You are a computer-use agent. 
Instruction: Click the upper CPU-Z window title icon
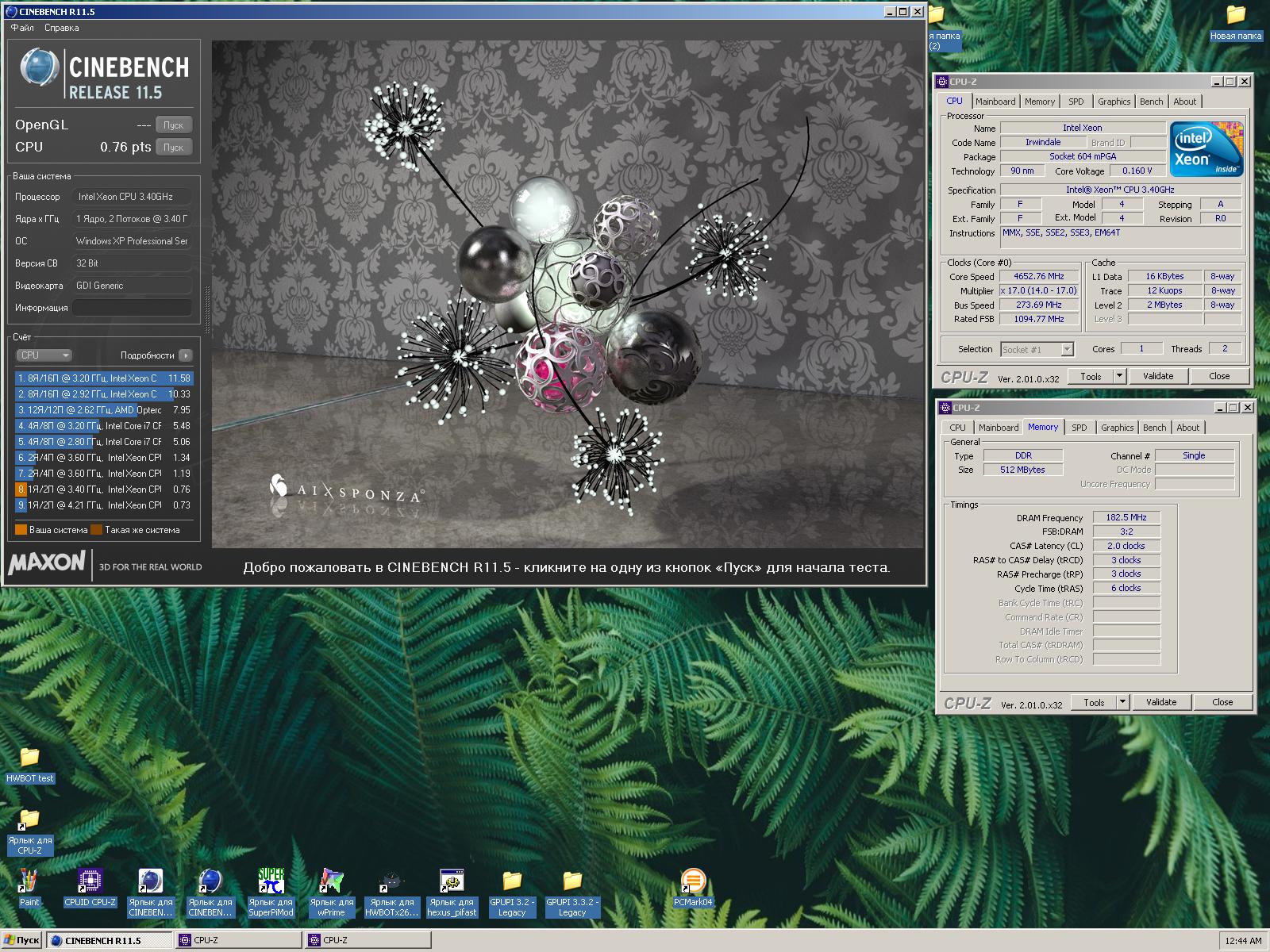pos(942,82)
